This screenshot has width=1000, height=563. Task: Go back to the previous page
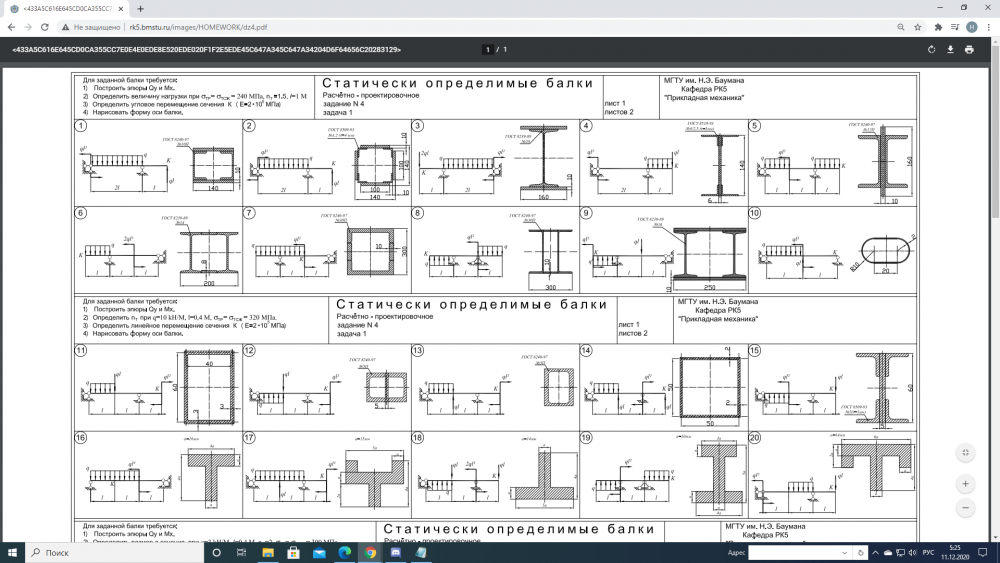pos(11,27)
